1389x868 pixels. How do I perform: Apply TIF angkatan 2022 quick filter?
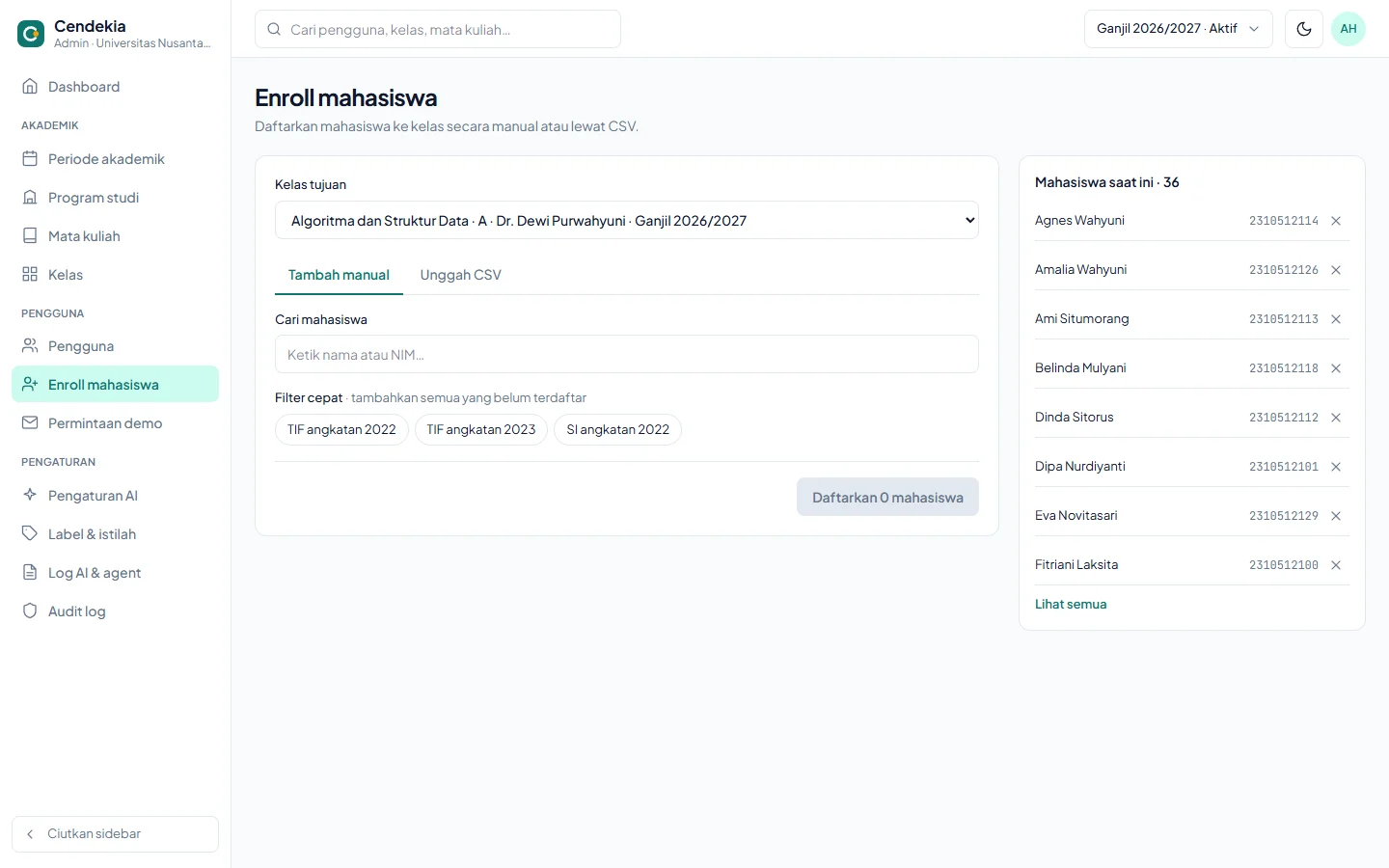pos(341,429)
